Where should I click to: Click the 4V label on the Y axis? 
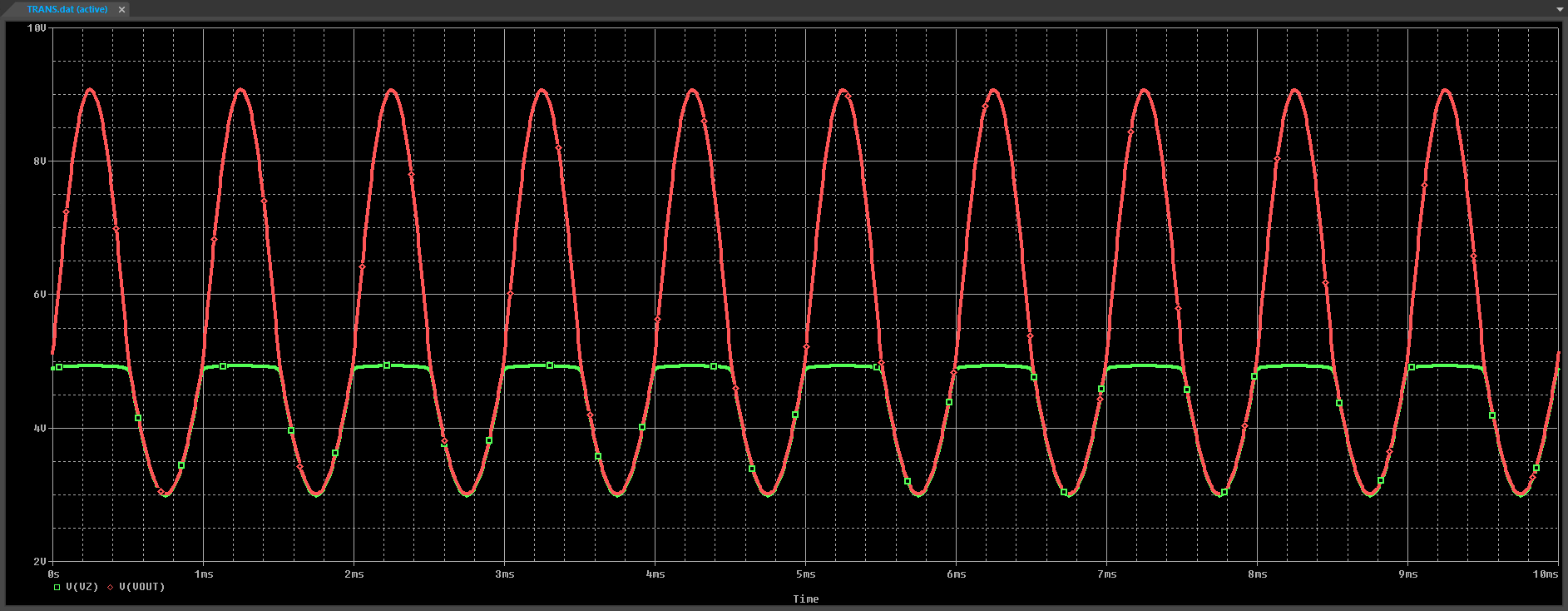pyautogui.click(x=40, y=429)
